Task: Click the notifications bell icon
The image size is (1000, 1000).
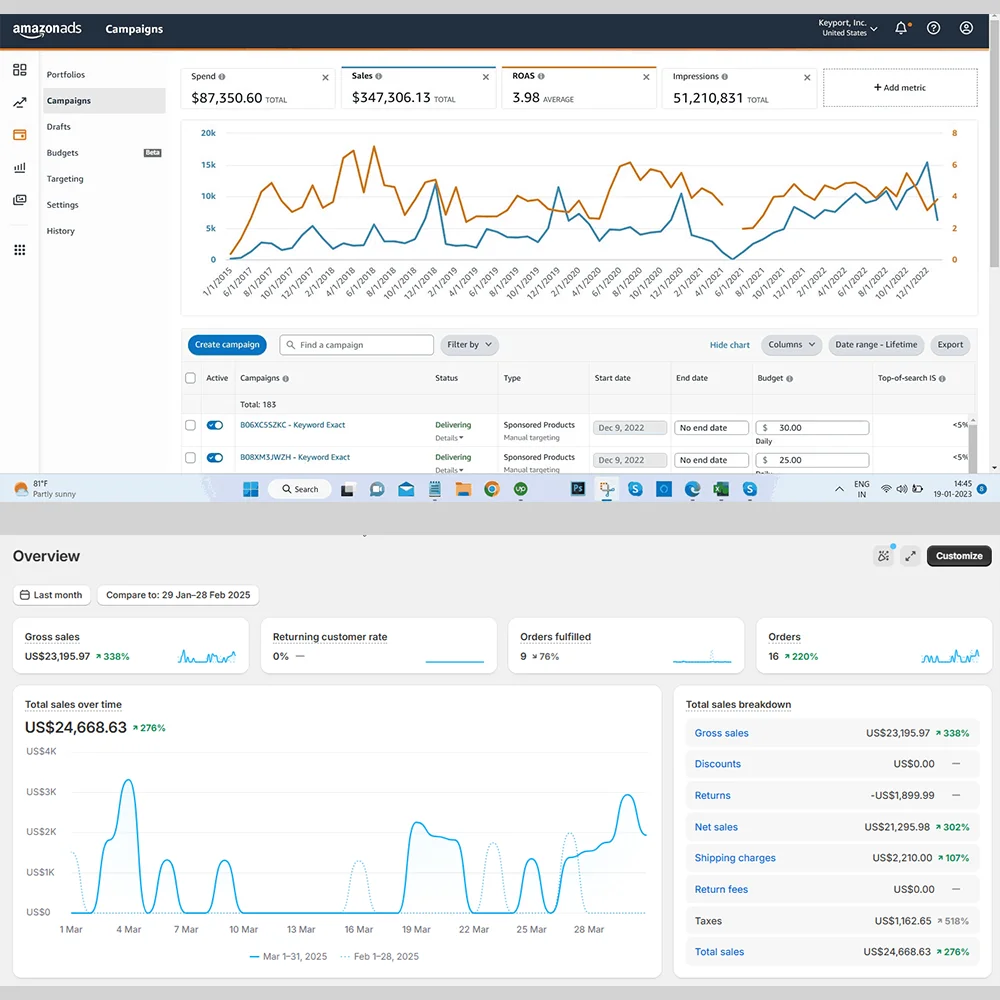Action: coord(901,29)
